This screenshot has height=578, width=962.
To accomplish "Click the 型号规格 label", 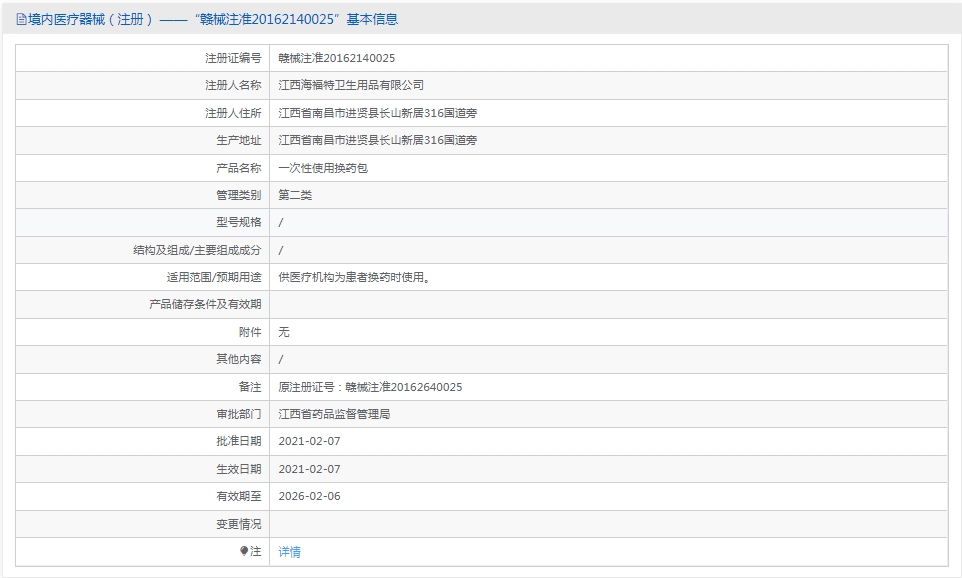I will click(239, 222).
